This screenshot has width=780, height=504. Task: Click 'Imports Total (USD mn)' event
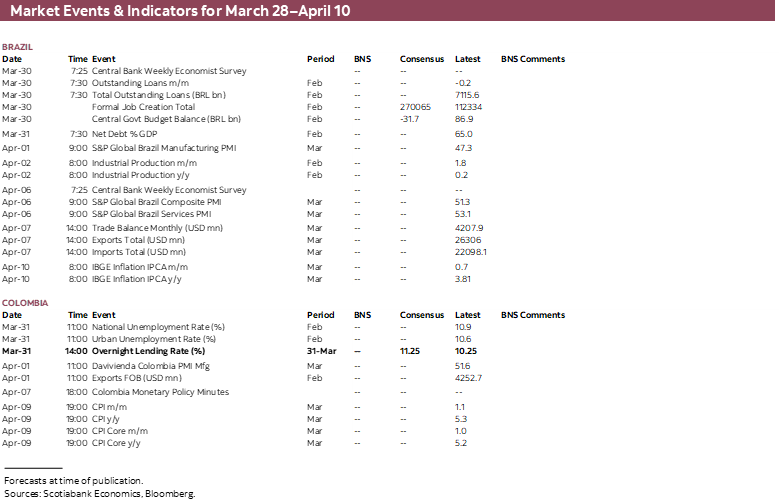139,252
